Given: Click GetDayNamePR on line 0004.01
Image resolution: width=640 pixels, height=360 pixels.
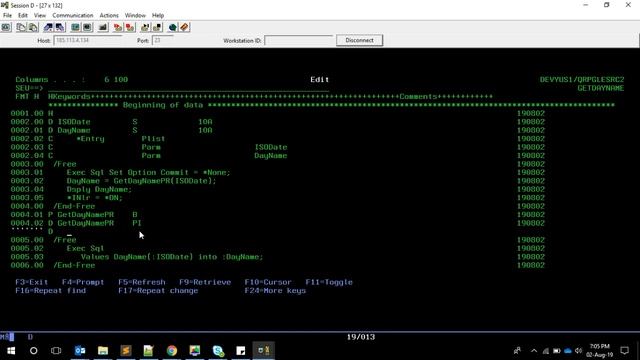Looking at the screenshot, I should tap(85, 215).
